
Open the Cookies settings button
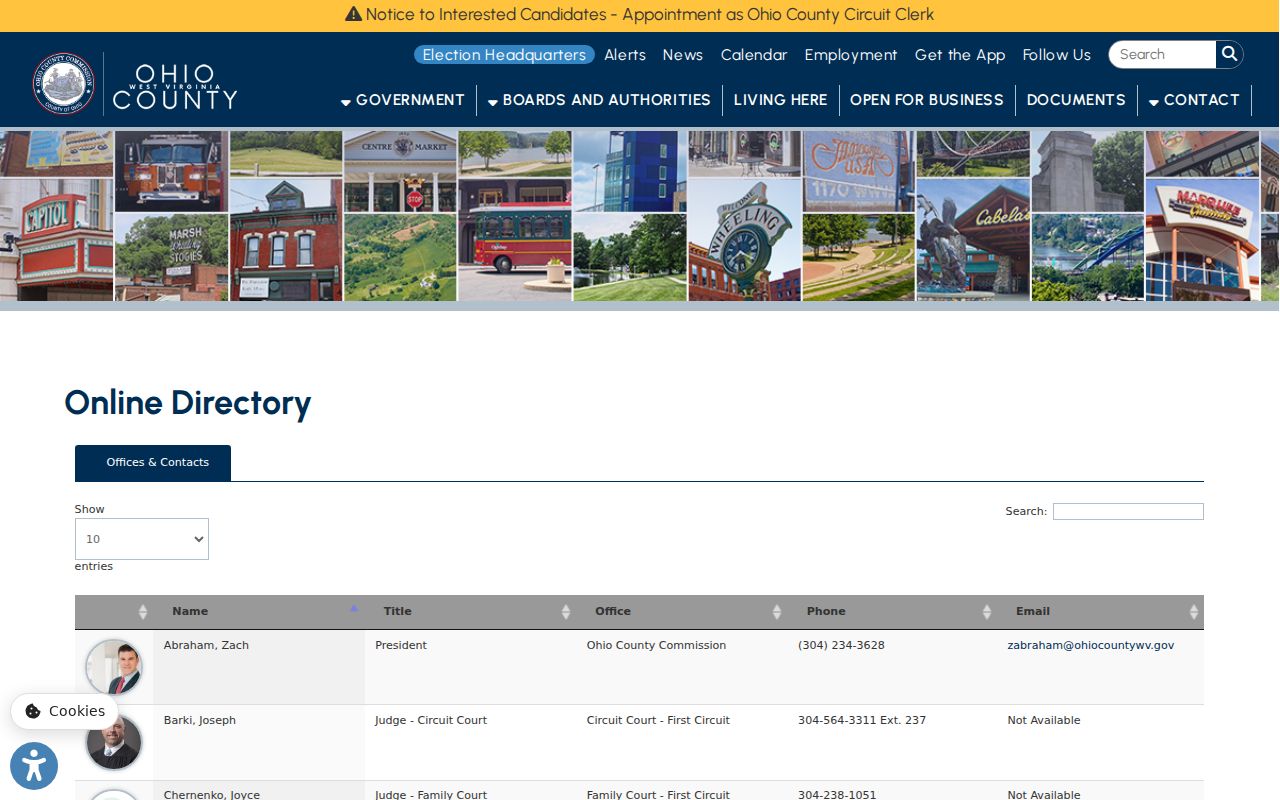[x=65, y=711]
